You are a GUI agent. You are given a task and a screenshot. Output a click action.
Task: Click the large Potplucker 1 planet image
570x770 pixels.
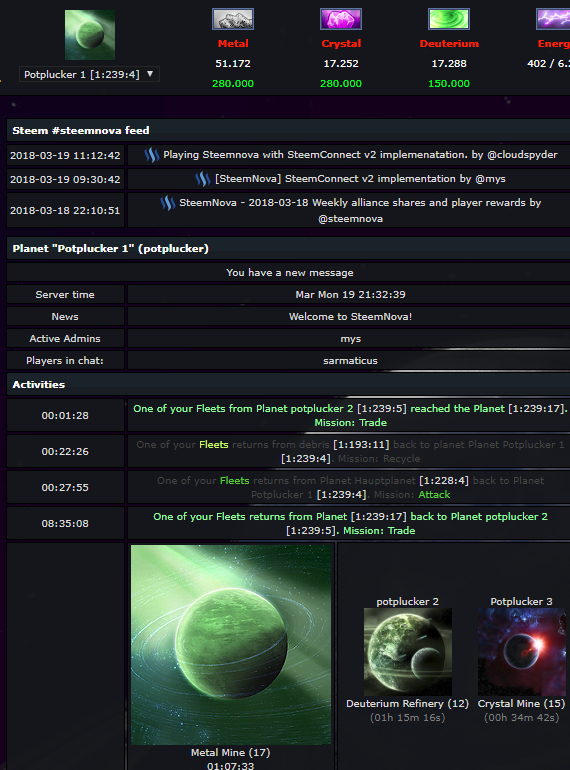click(x=231, y=644)
